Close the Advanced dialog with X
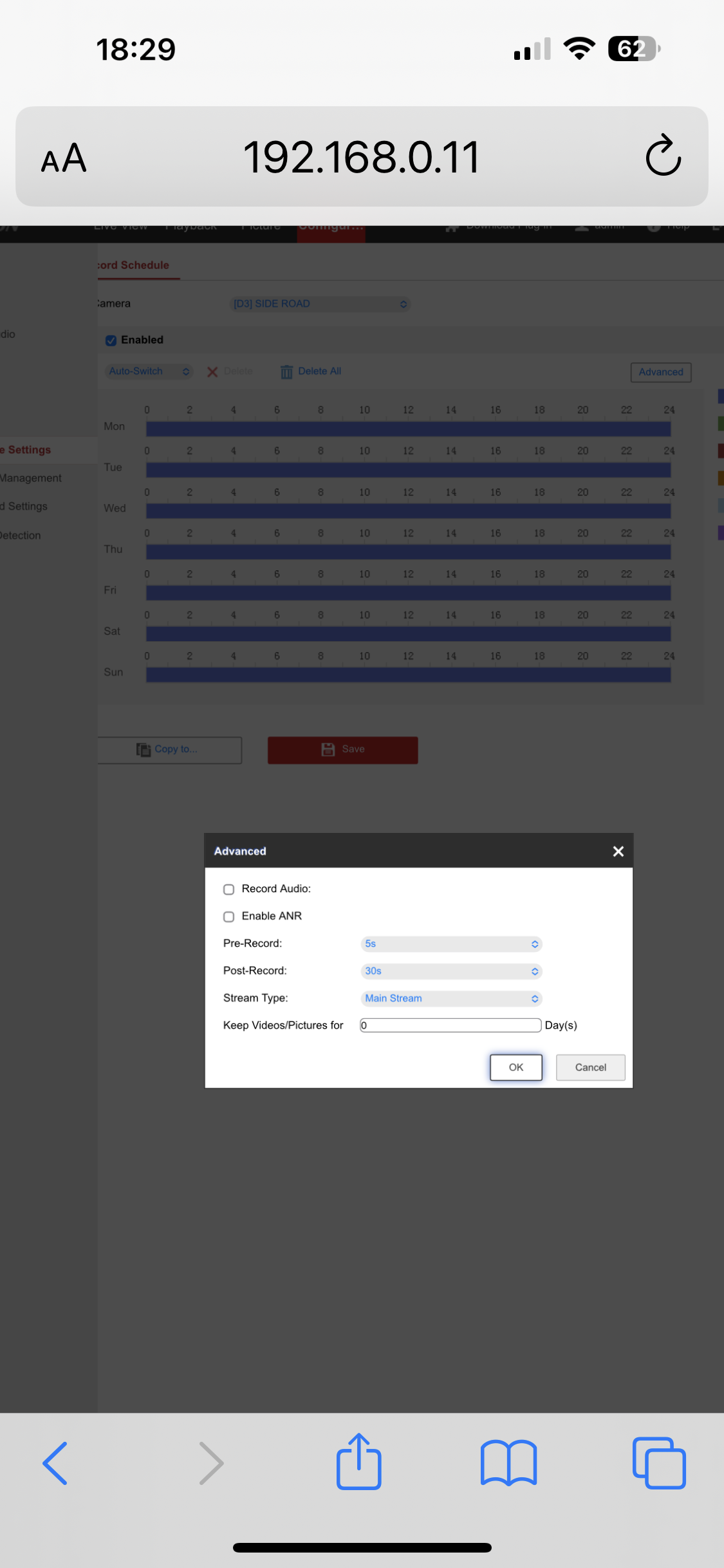The height and width of the screenshot is (1568, 724). pos(618,851)
